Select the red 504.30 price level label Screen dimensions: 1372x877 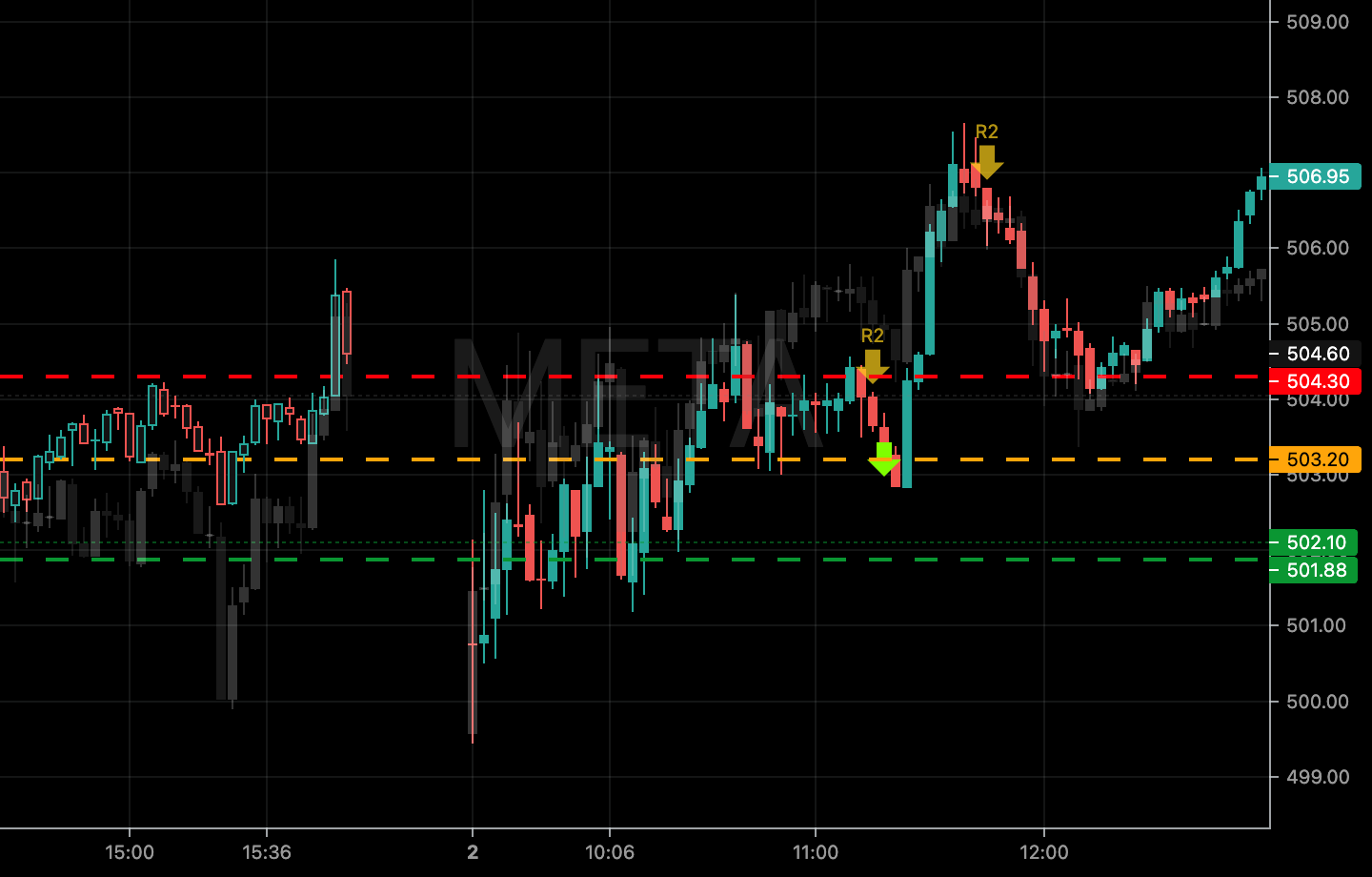pos(1315,381)
